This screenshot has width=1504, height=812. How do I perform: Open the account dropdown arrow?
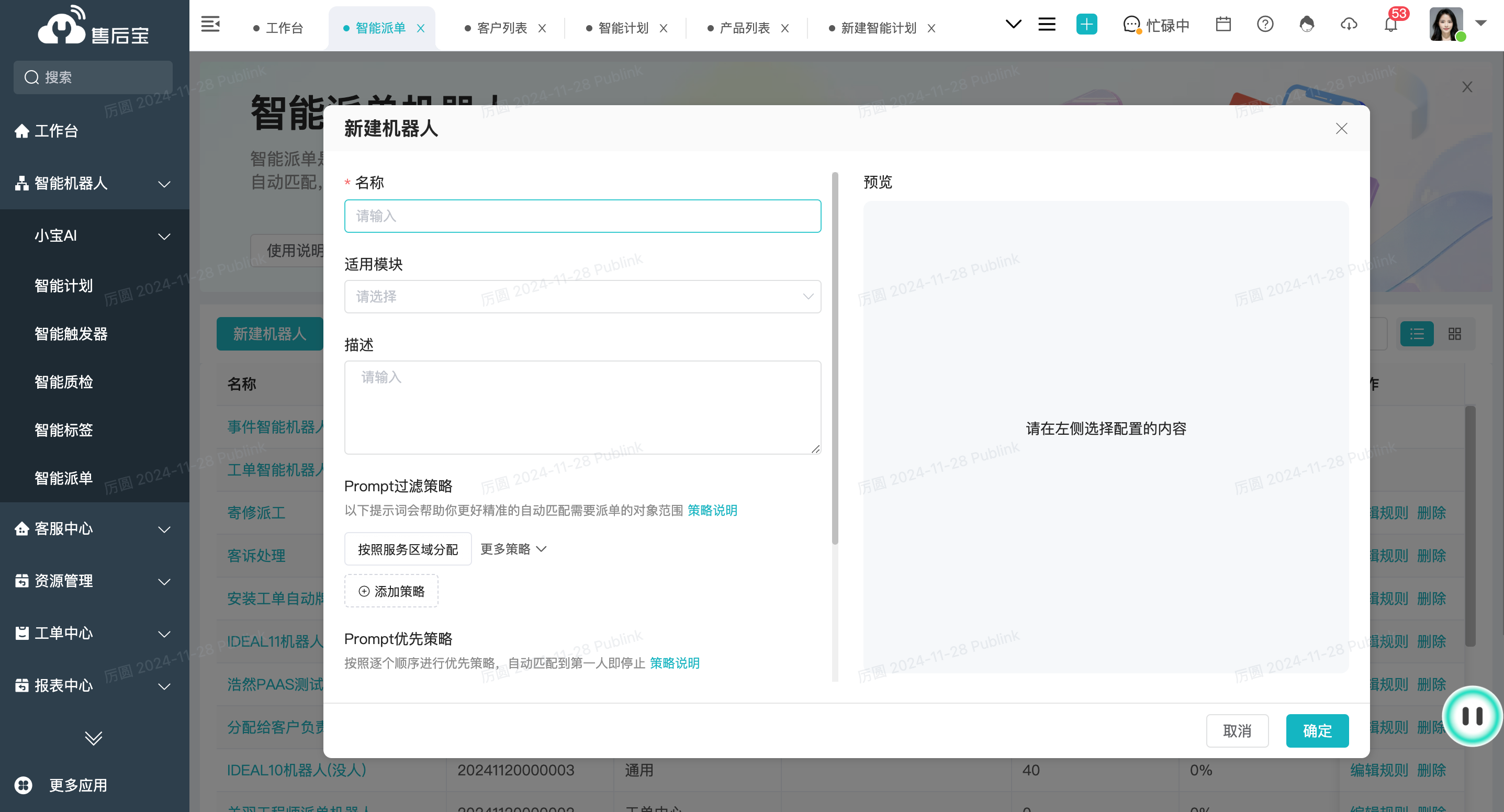[x=1480, y=24]
